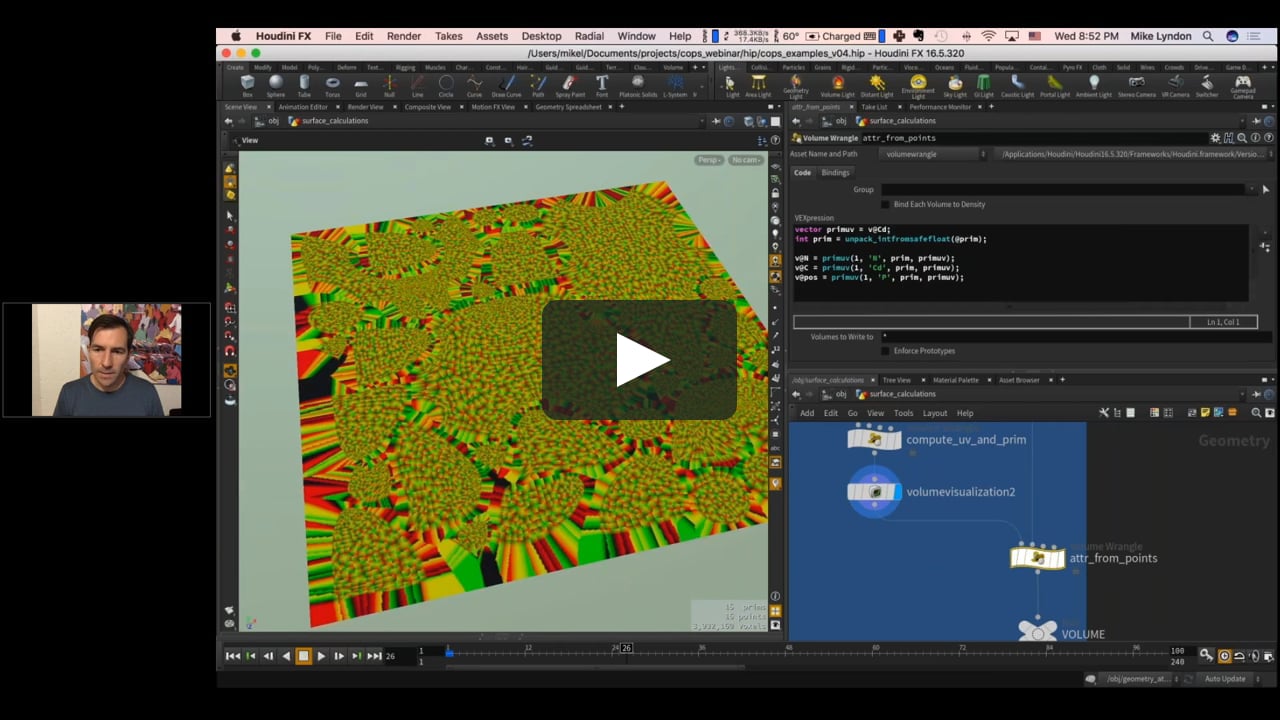1280x720 pixels.
Task: Add a Sky Light from shelf
Action: click(955, 86)
